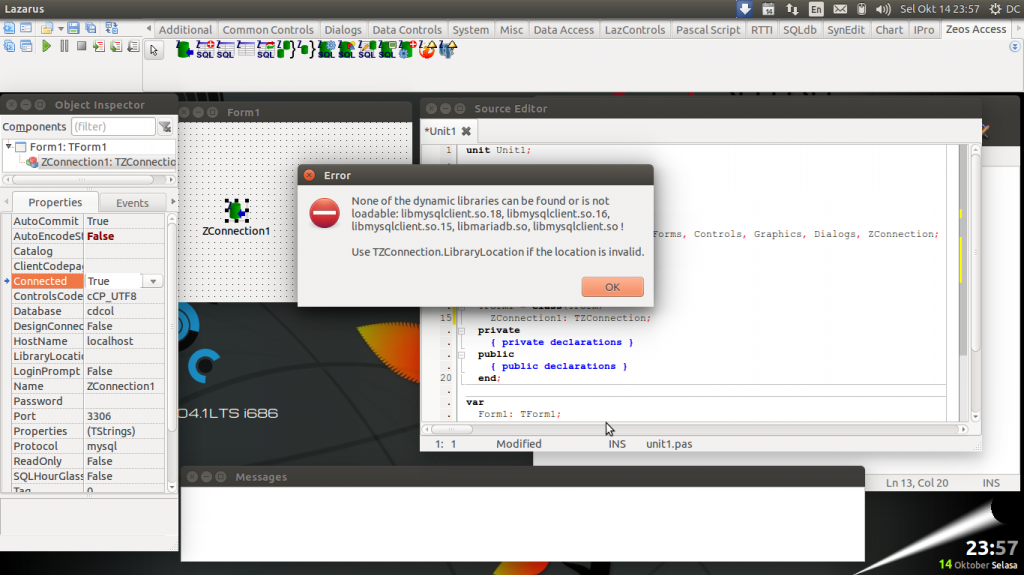The image size is (1024, 575).
Task: Choose the TZStoredProc component icon
Action: (327, 49)
